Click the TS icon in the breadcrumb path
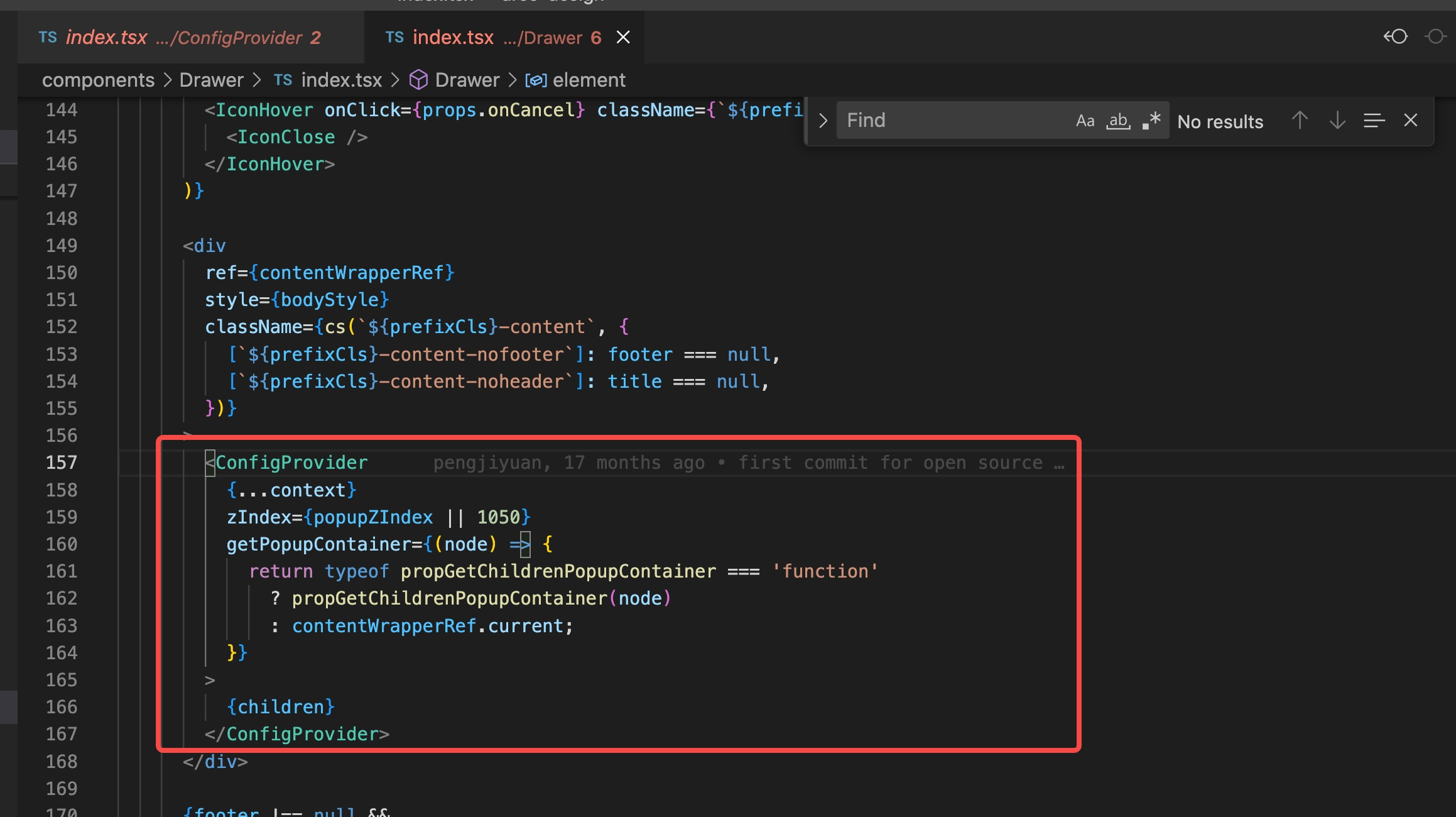This screenshot has height=817, width=1456. 283,80
